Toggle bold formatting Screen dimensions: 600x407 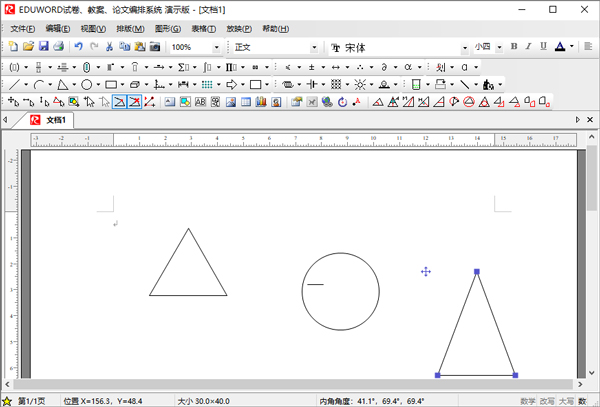pos(514,47)
